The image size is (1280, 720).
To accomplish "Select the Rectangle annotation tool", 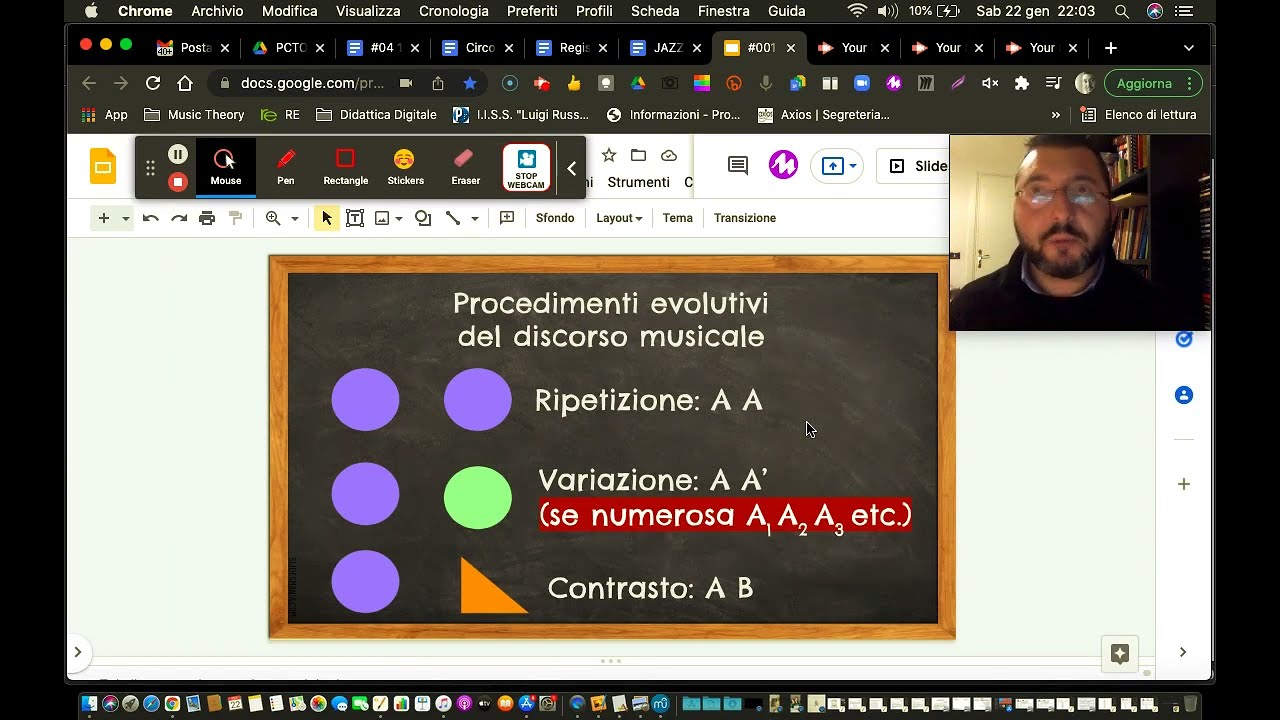I will (346, 167).
